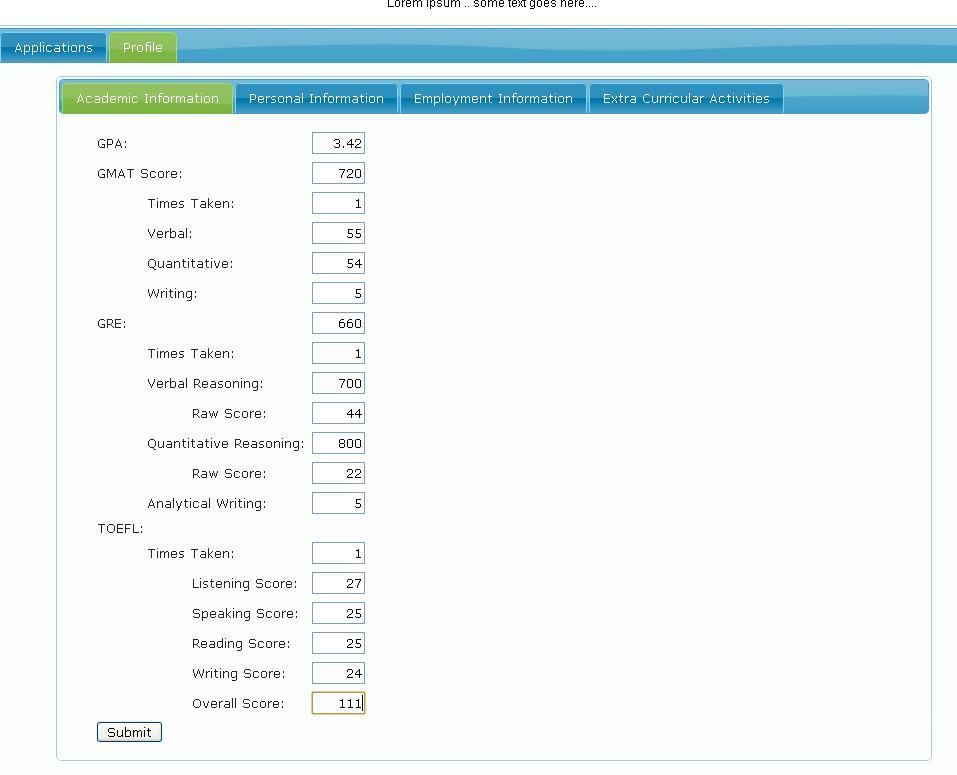Click the "GRE:" label
Image resolution: width=957 pixels, height=775 pixels.
click(112, 324)
